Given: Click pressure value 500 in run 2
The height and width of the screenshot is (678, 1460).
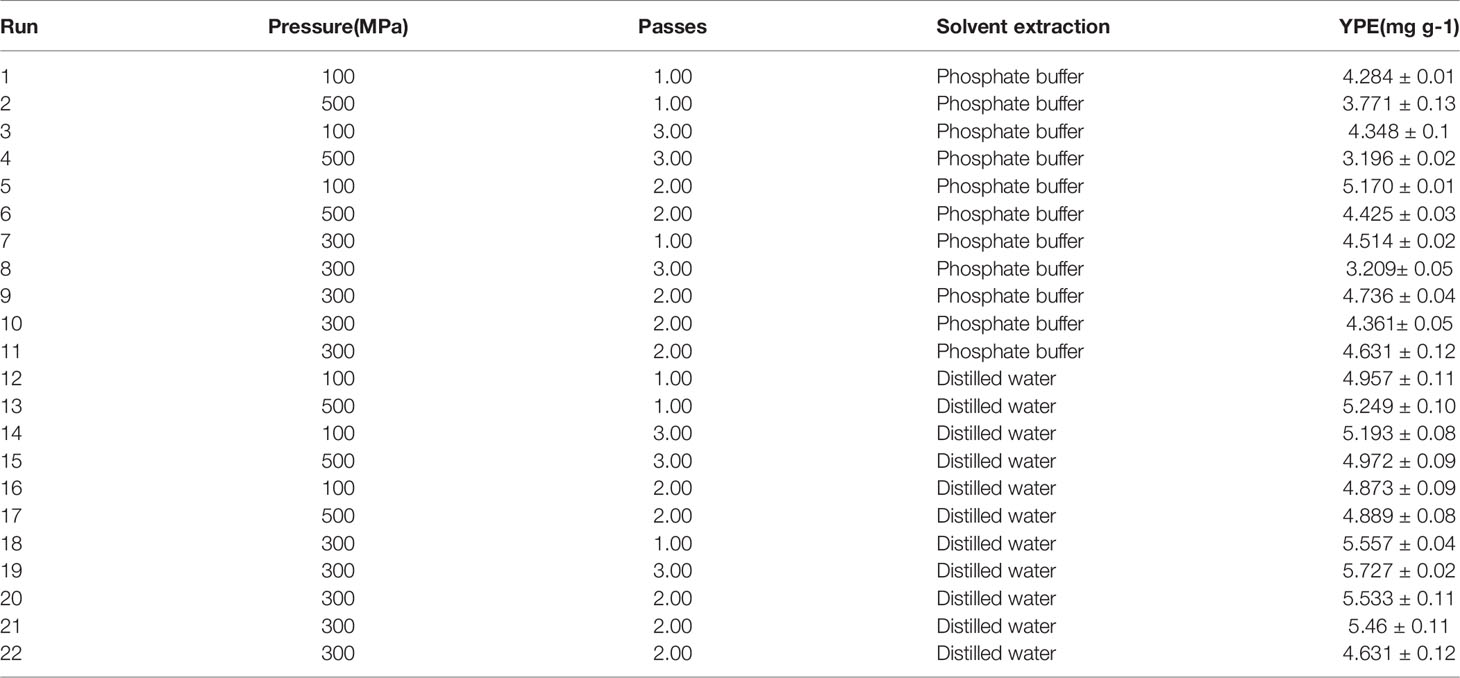Looking at the screenshot, I should click(x=338, y=104).
